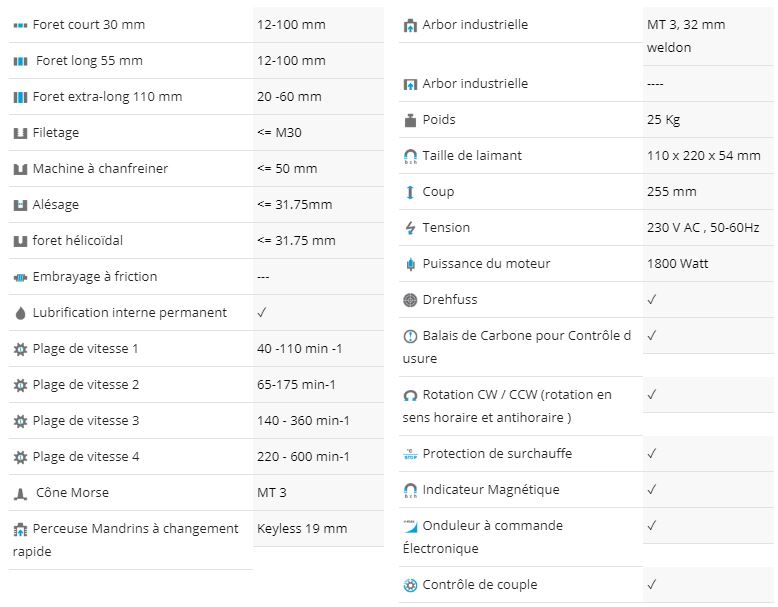
Task: Click the Embrayage à friction icon
Action: 20,277
